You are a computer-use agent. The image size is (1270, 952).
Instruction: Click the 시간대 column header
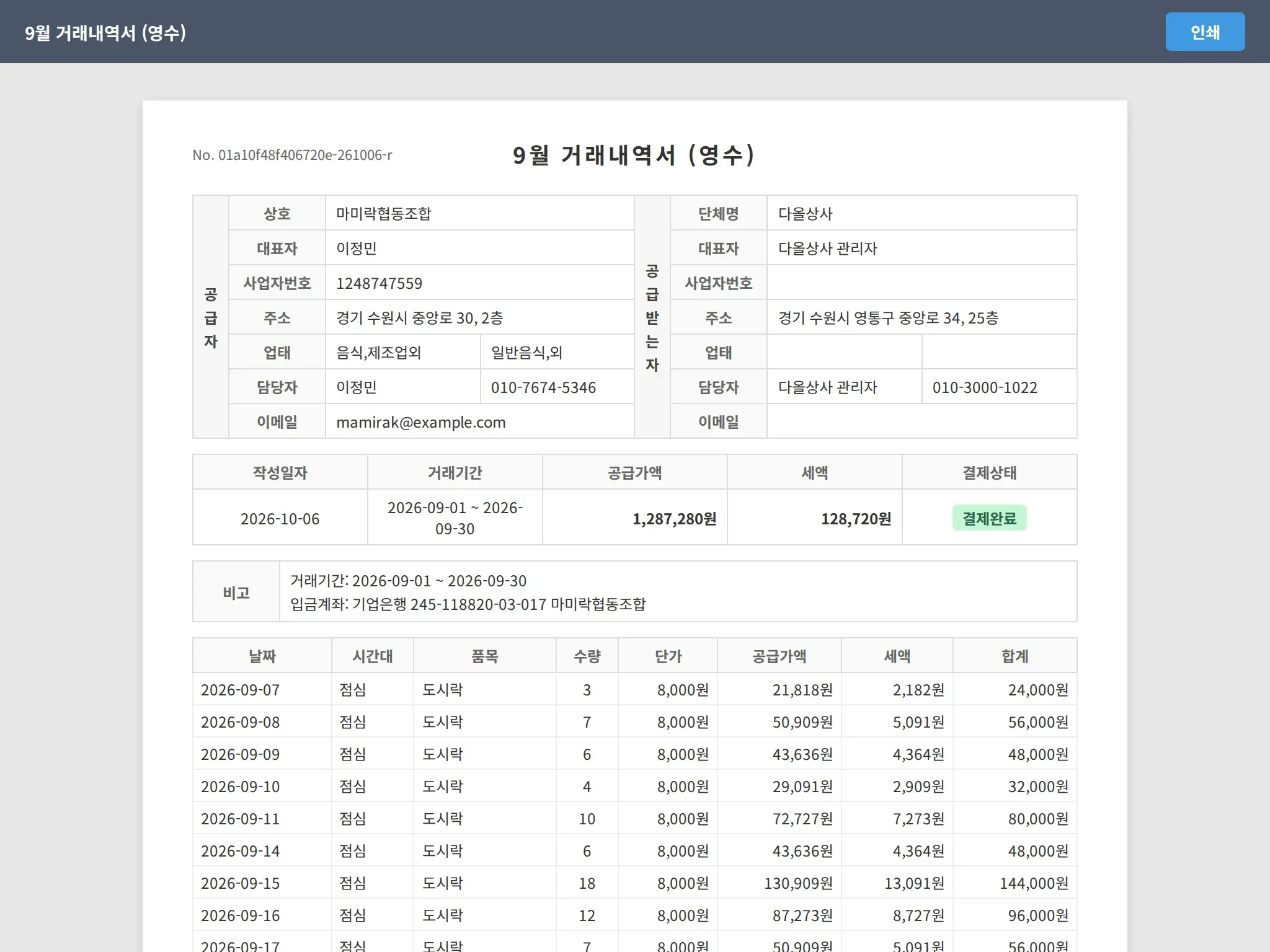[x=372, y=656]
